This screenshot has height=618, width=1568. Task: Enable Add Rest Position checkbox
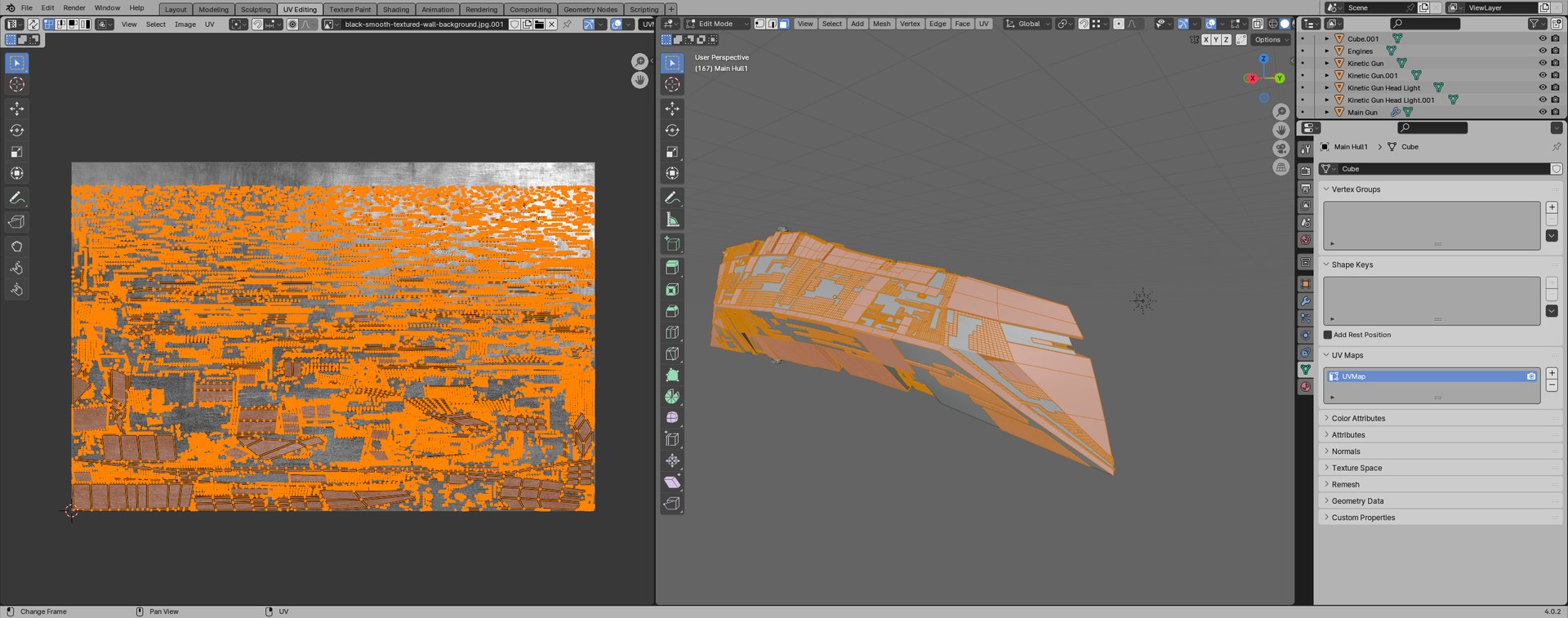click(1328, 335)
